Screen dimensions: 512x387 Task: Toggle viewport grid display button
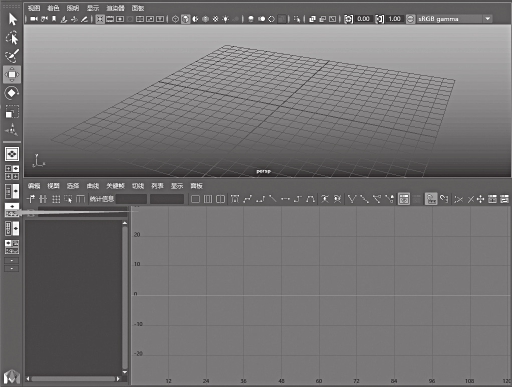tap(100, 19)
